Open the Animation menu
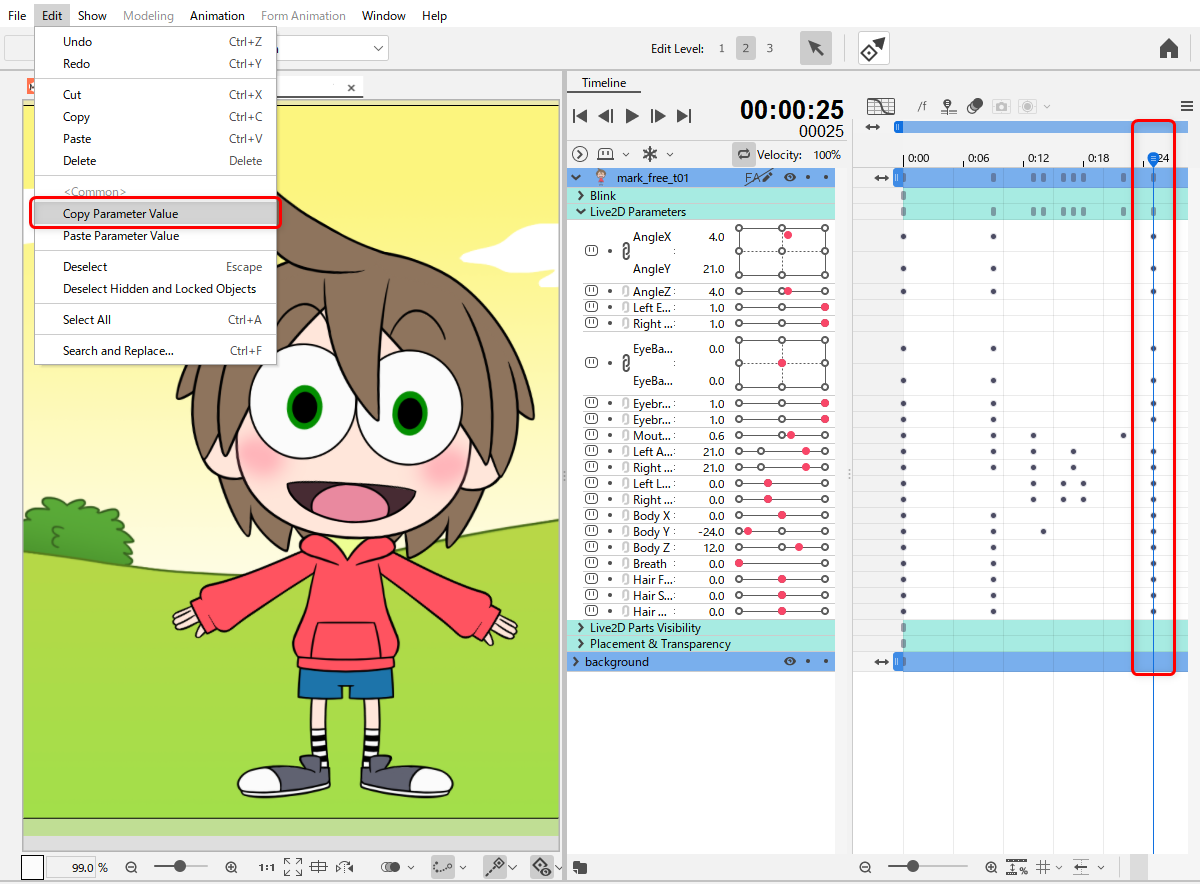Image resolution: width=1200 pixels, height=884 pixels. pyautogui.click(x=217, y=16)
